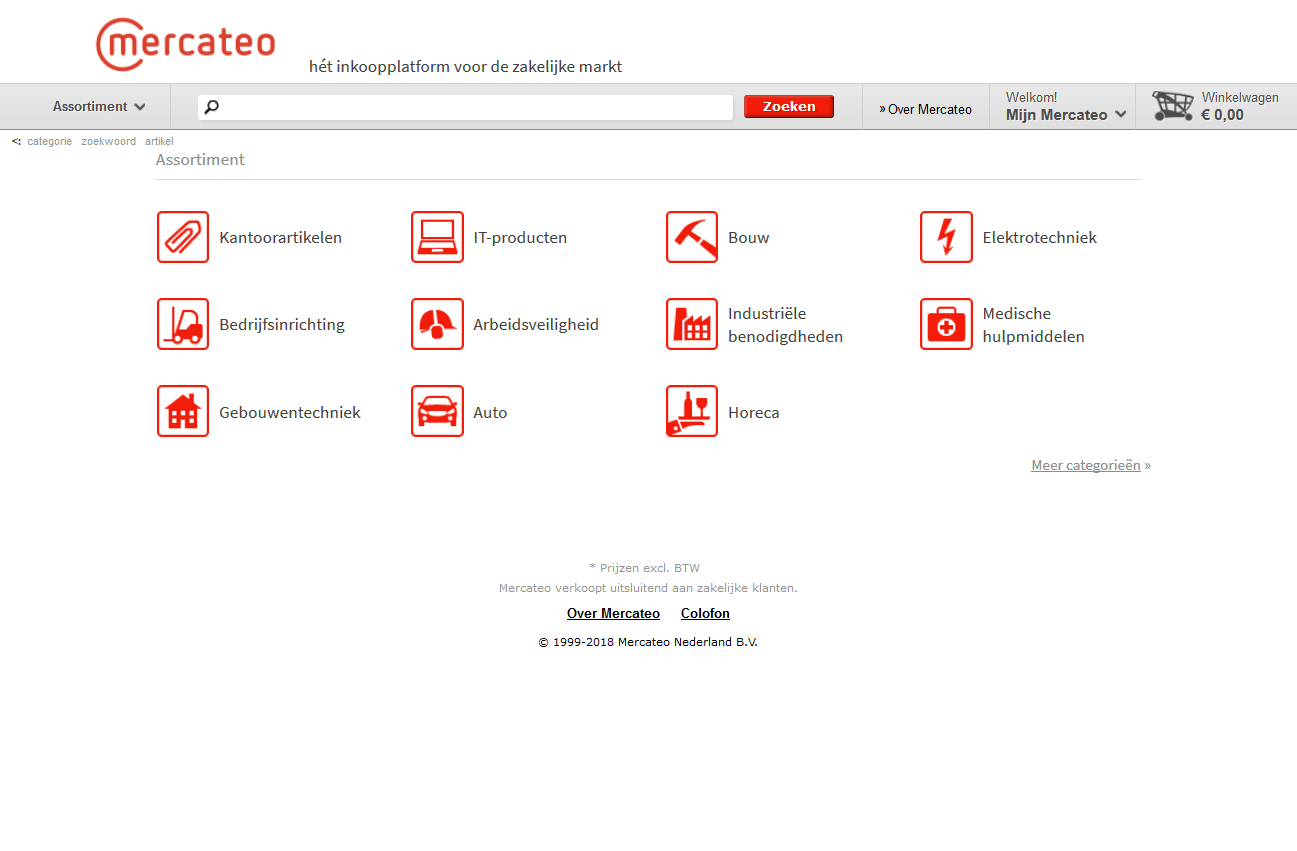Select the Horeca bottle and glass icon
This screenshot has width=1297, height=851.
pos(692,411)
